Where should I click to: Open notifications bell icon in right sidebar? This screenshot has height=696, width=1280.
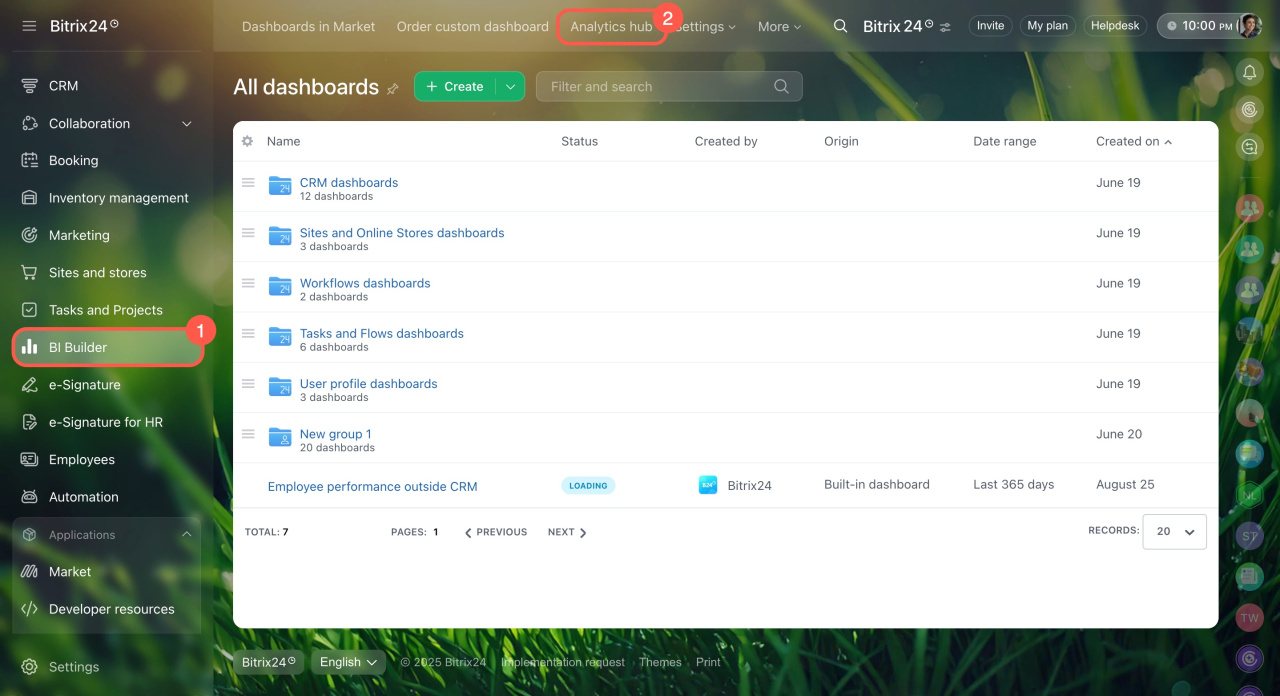click(x=1249, y=72)
